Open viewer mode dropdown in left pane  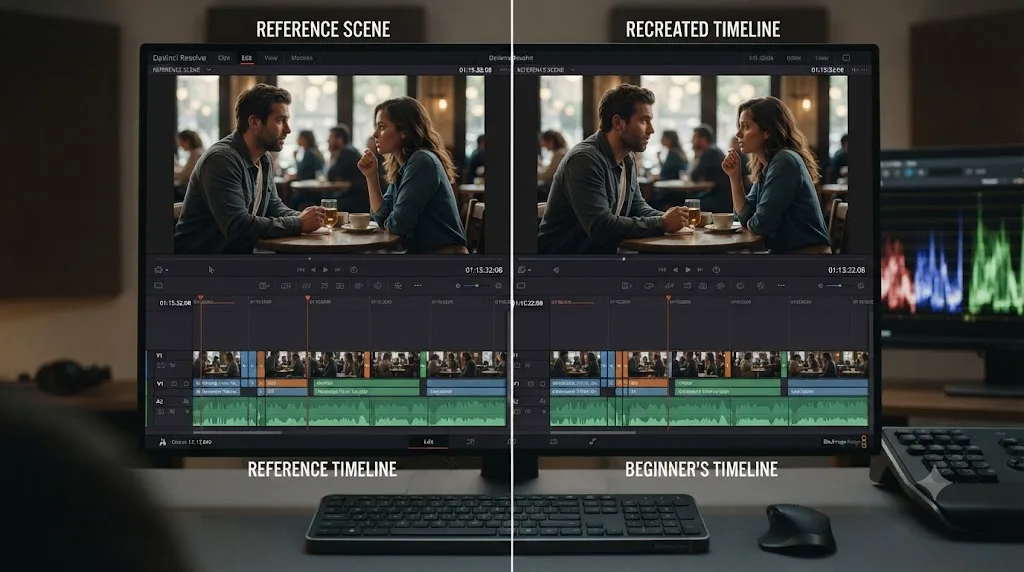161,270
